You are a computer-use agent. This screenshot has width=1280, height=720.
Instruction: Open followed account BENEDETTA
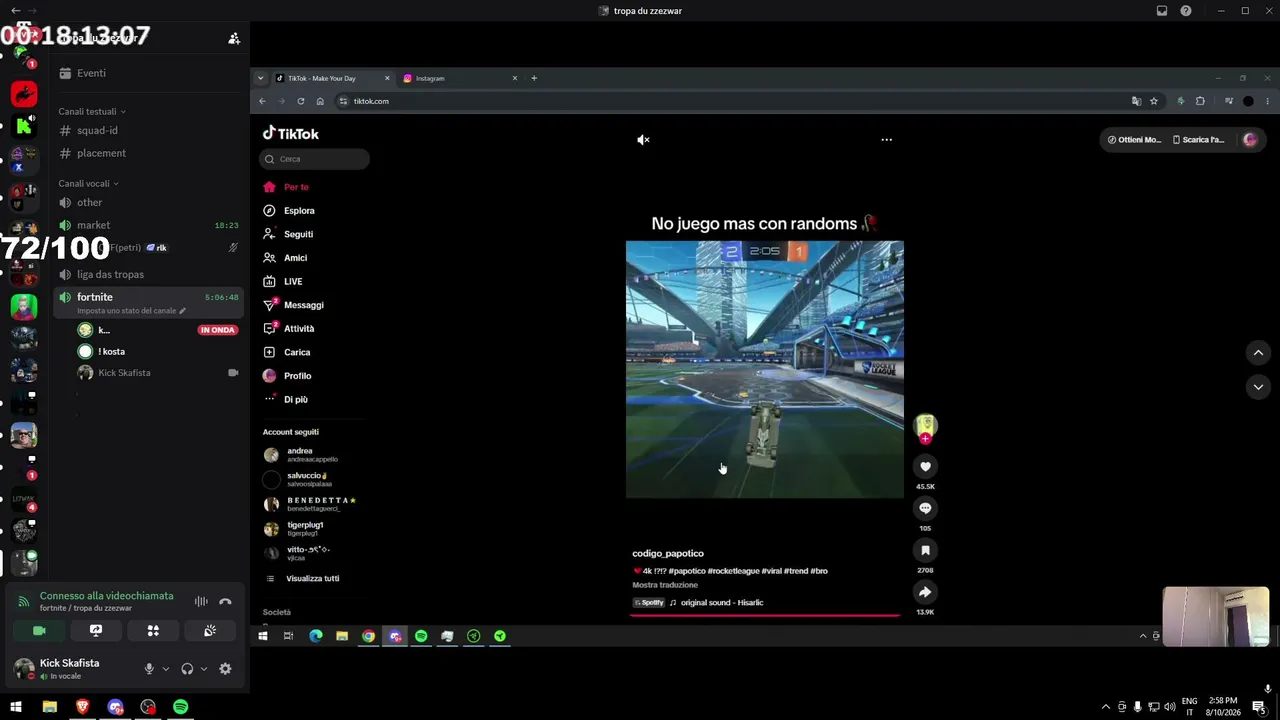pyautogui.click(x=310, y=504)
